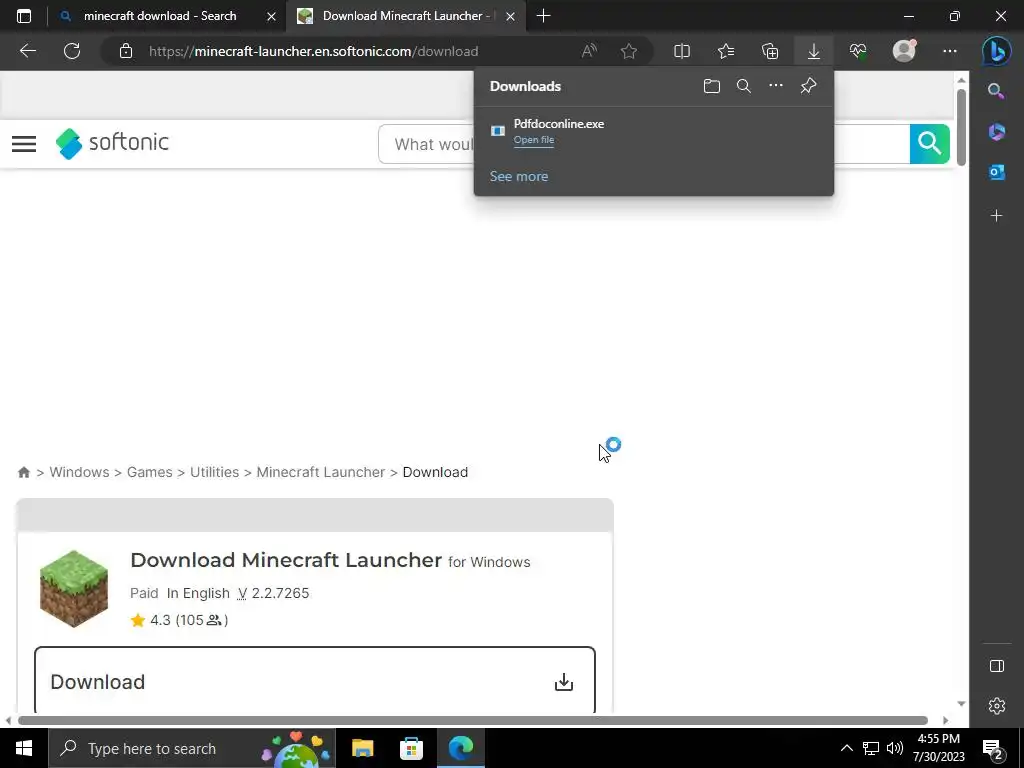This screenshot has height=768, width=1024.
Task: Refresh the current page
Action: pos(72,51)
